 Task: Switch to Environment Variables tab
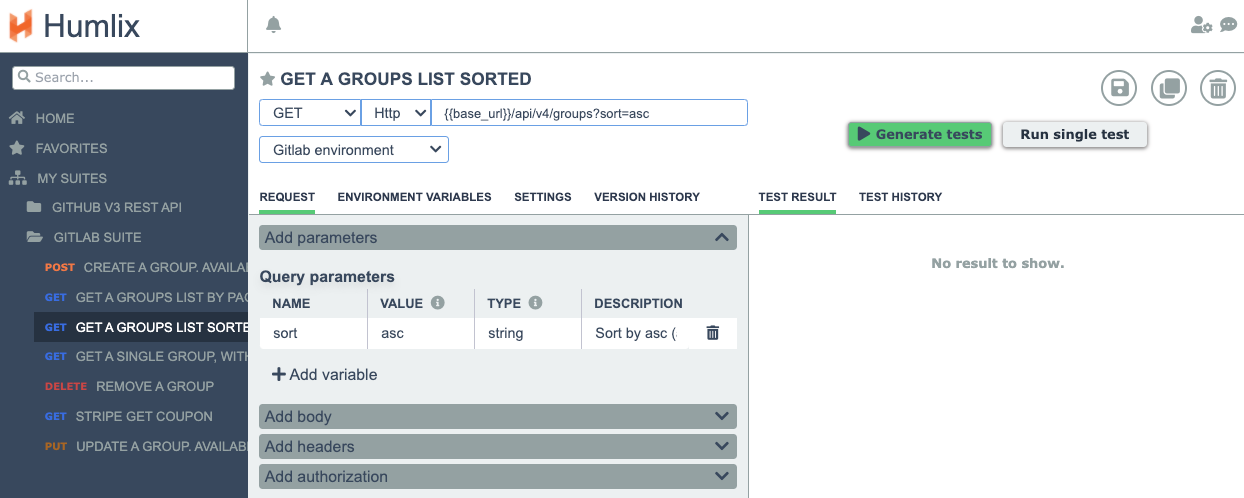(x=414, y=197)
